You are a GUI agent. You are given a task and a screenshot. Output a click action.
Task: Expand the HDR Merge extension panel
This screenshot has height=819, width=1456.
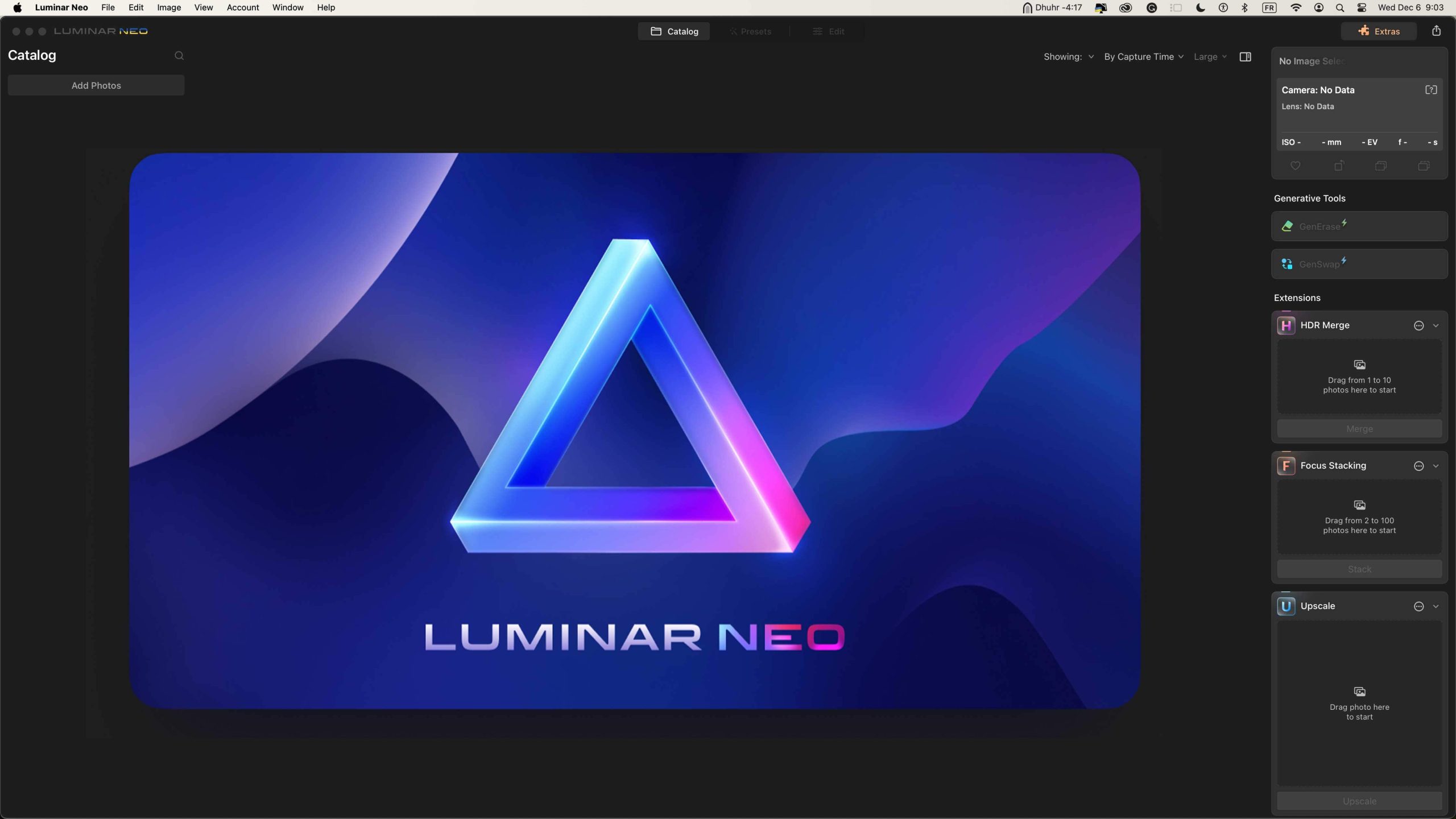[x=1437, y=325]
